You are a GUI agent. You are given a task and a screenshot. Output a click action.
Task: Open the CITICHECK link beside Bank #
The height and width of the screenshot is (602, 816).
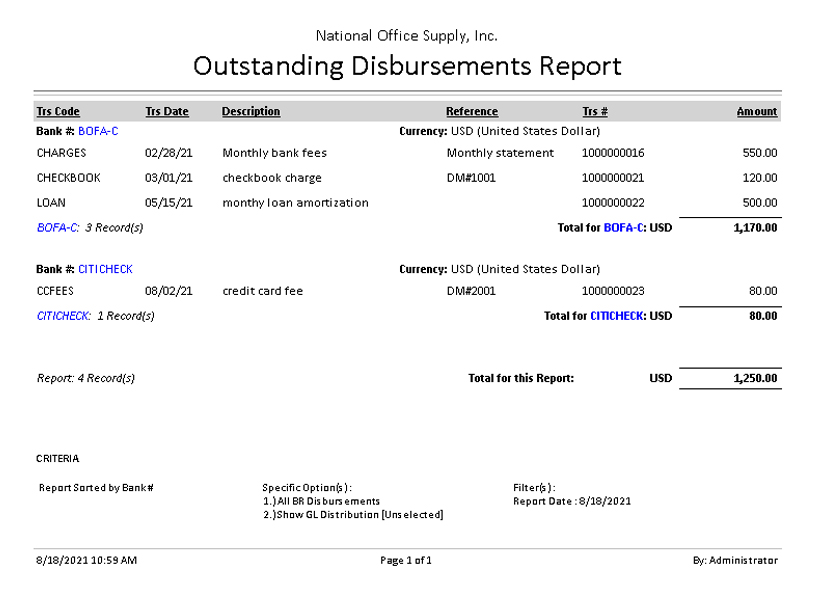point(105,269)
